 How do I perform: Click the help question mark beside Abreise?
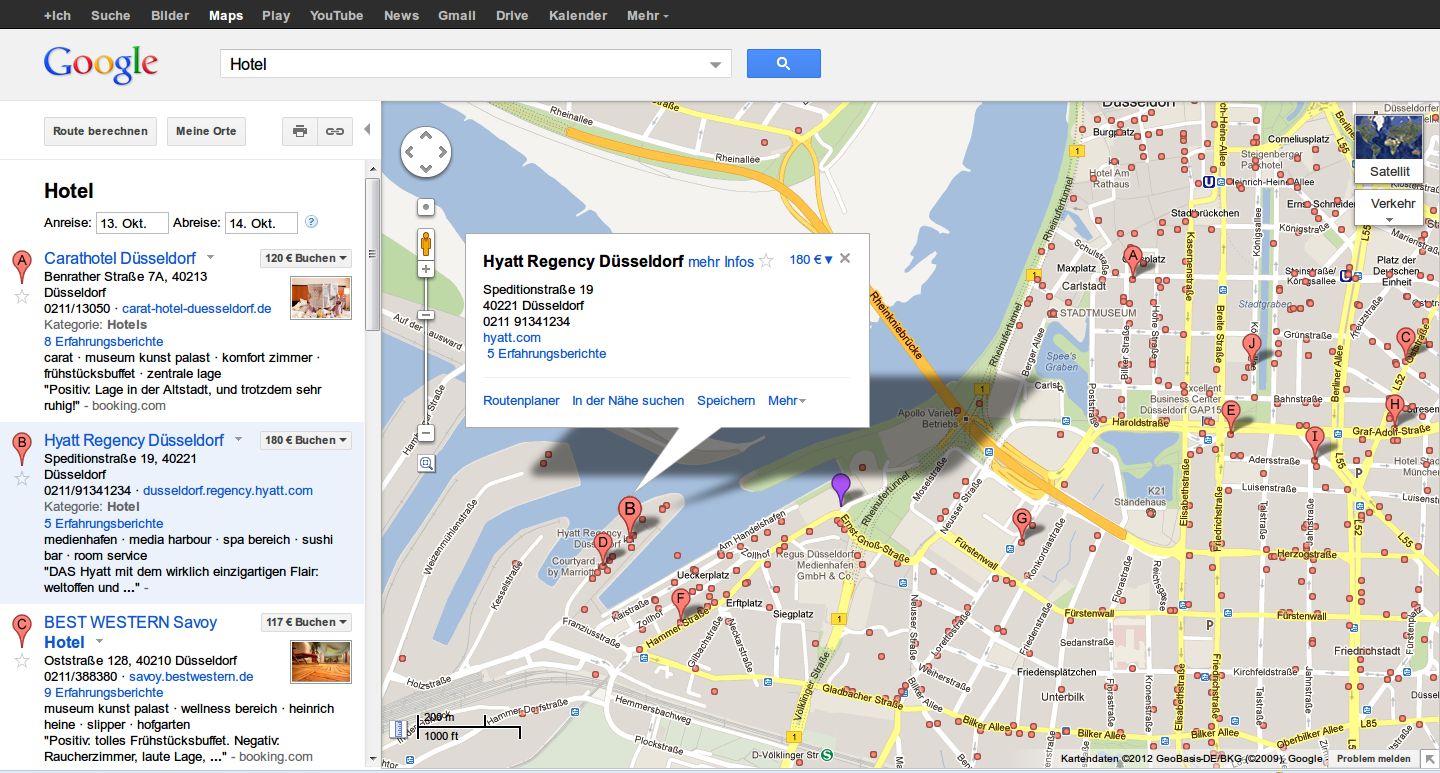point(311,222)
